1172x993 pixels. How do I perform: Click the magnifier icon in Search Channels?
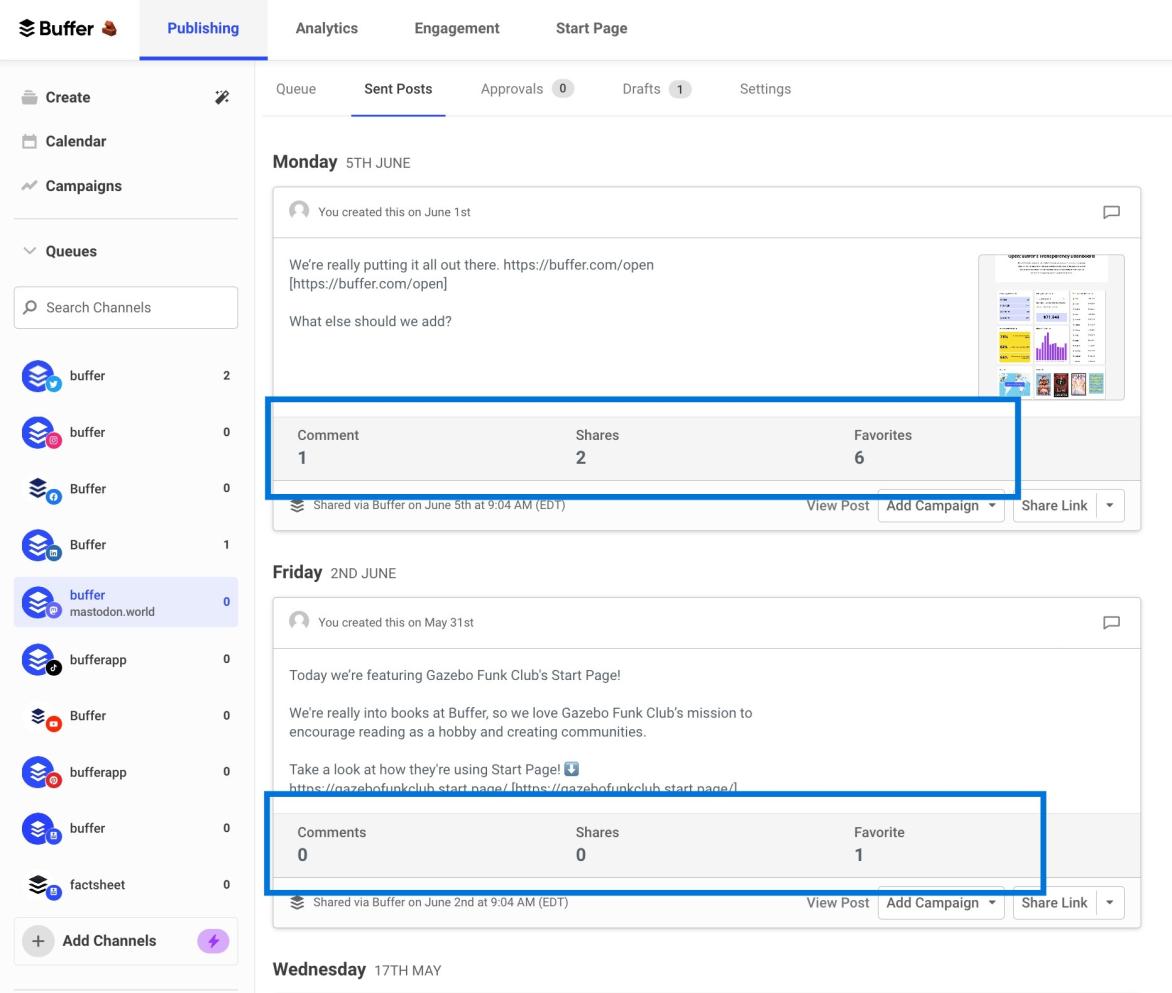30,307
